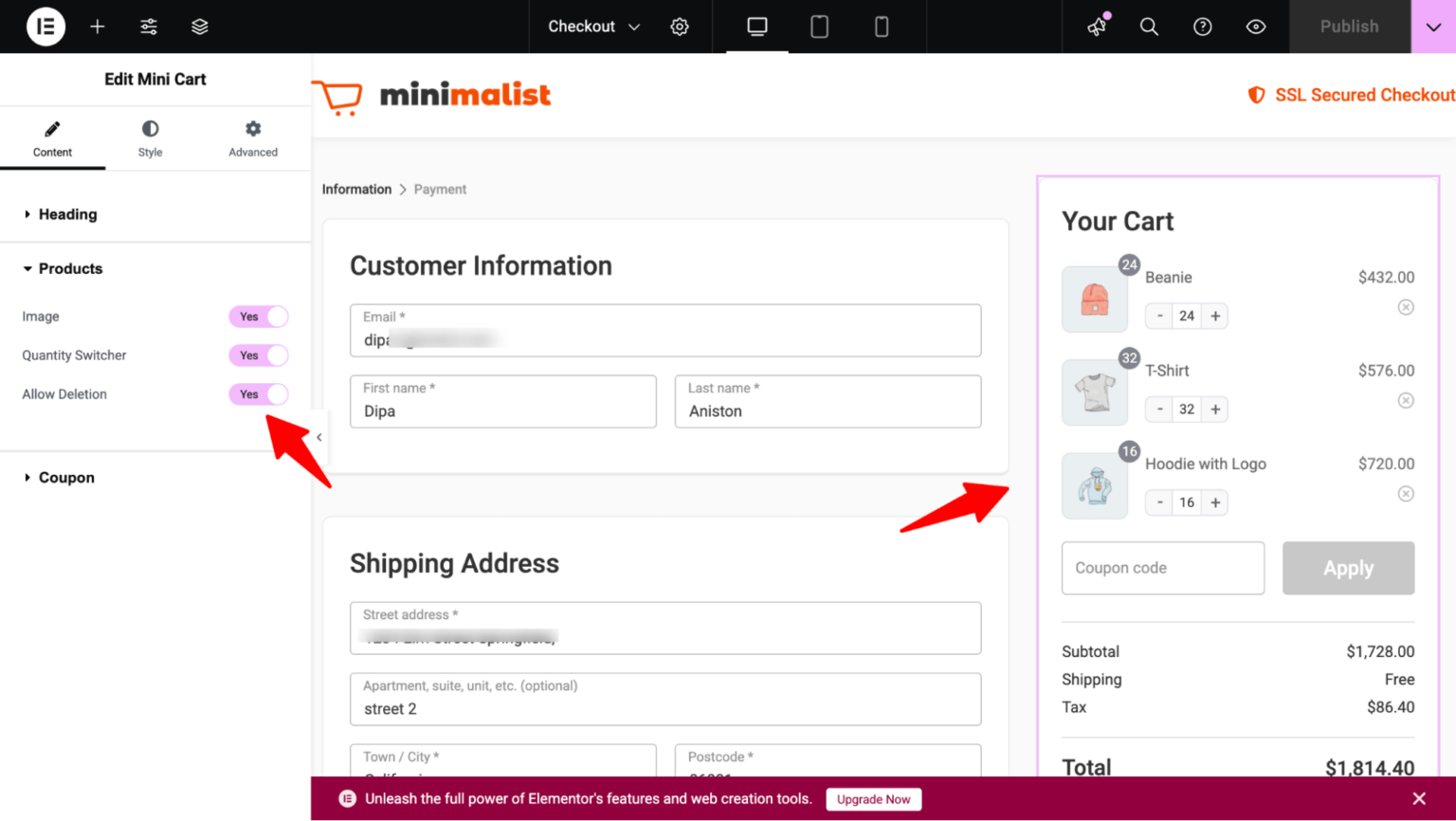1456x821 pixels.
Task: Disable the Allow Deletion toggle
Action: (x=258, y=394)
